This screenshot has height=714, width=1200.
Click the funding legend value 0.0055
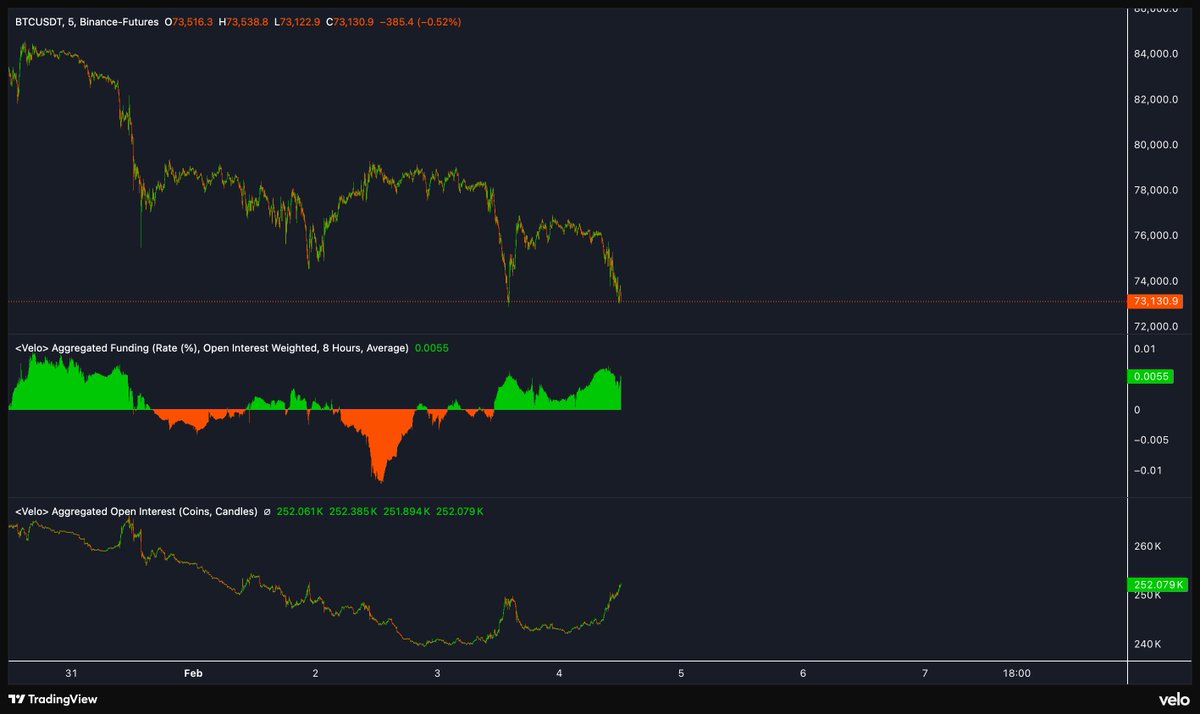(430, 348)
